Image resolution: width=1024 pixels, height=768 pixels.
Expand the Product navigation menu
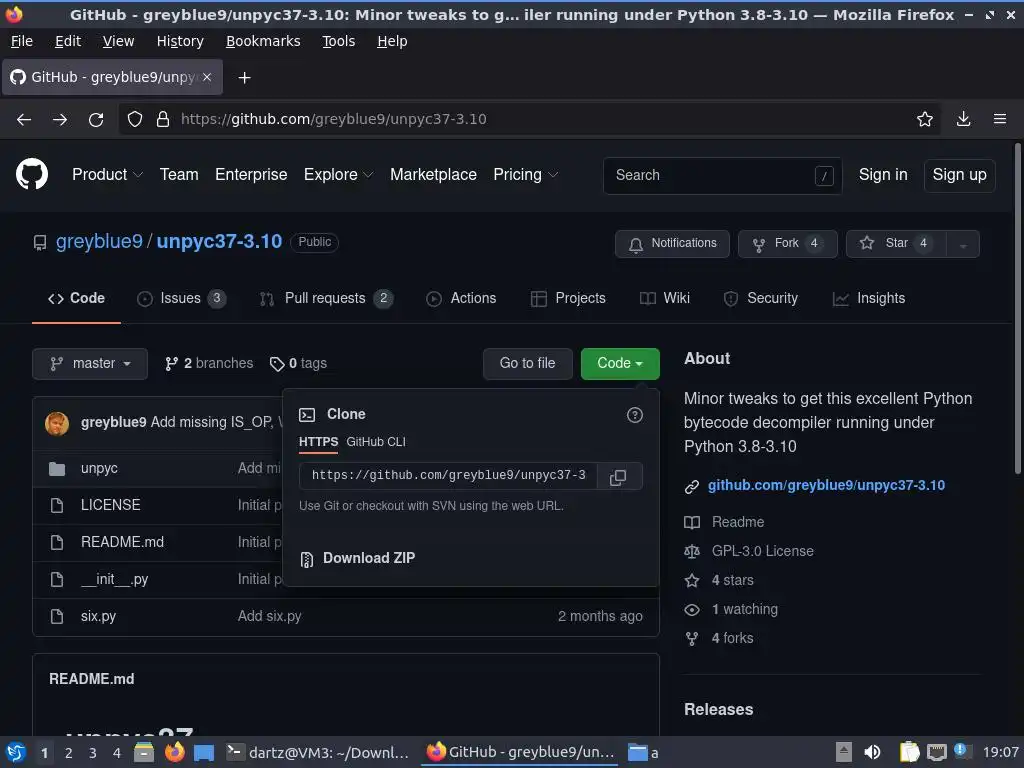point(107,175)
